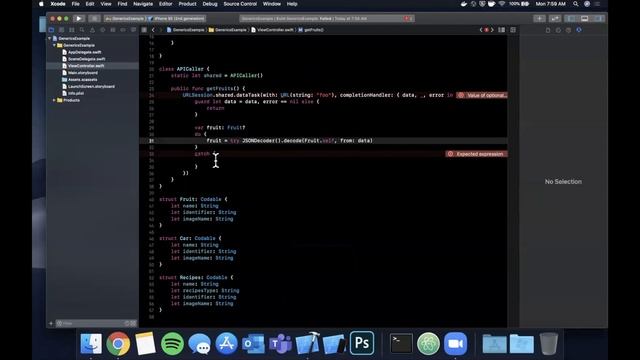
Task: Jump to previous issue arrow
Action: click(x=481, y=30)
